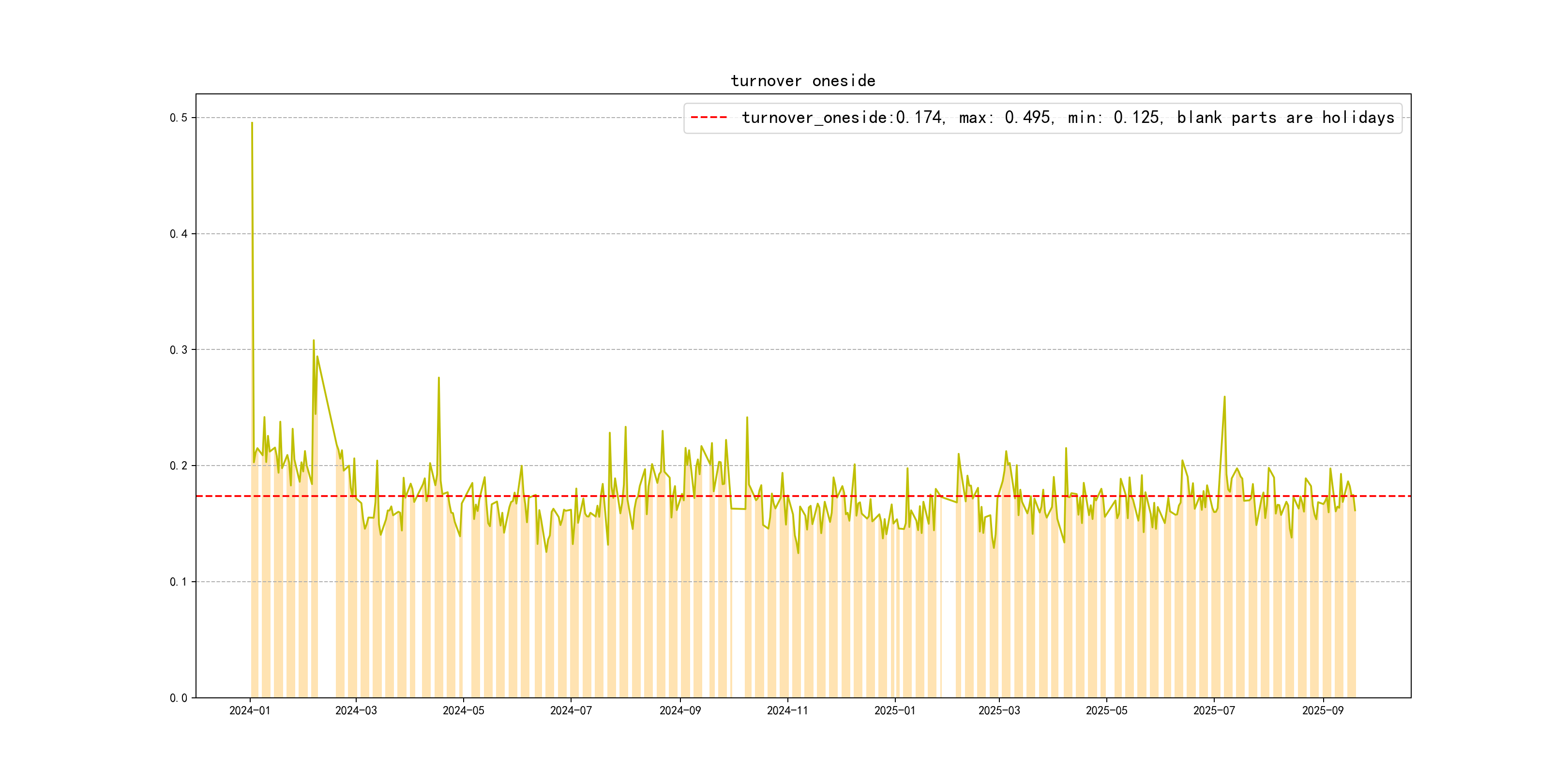Select the 2025-03 x-axis tick label

999,710
